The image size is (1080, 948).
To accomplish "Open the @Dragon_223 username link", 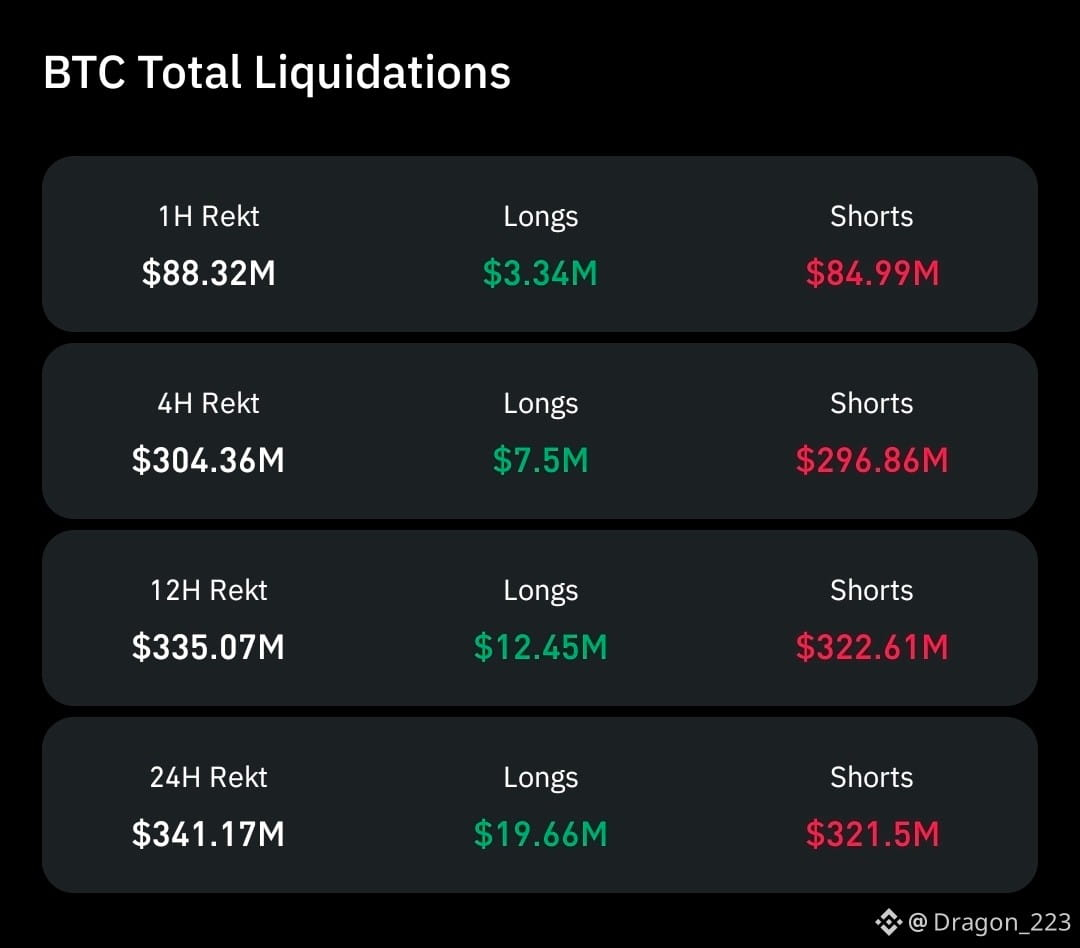I will pos(990,922).
